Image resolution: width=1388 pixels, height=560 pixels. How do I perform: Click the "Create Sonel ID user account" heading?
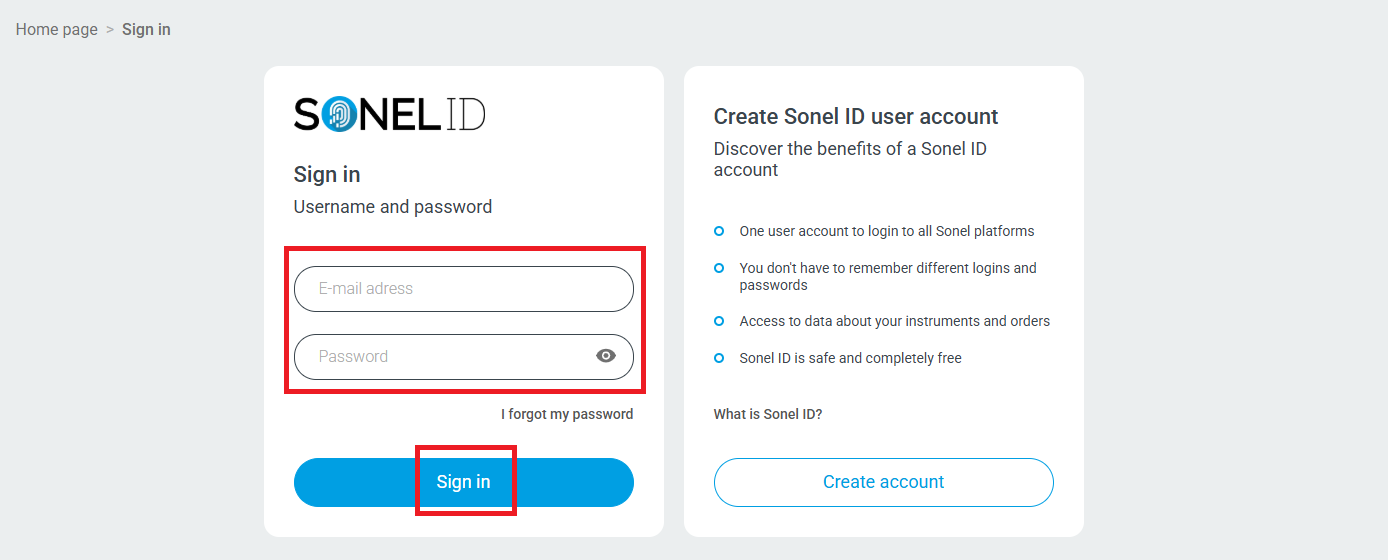click(x=856, y=117)
